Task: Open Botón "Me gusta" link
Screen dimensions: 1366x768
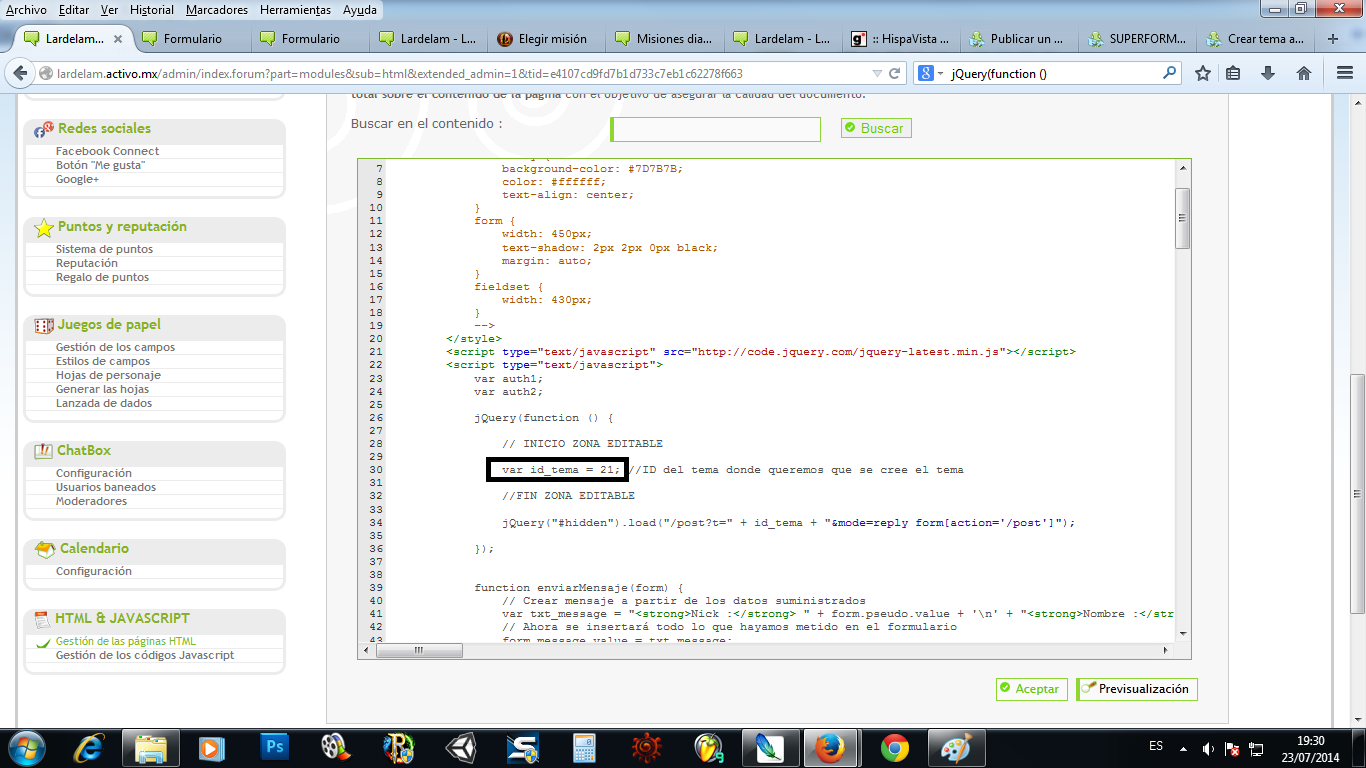Action: coord(100,165)
